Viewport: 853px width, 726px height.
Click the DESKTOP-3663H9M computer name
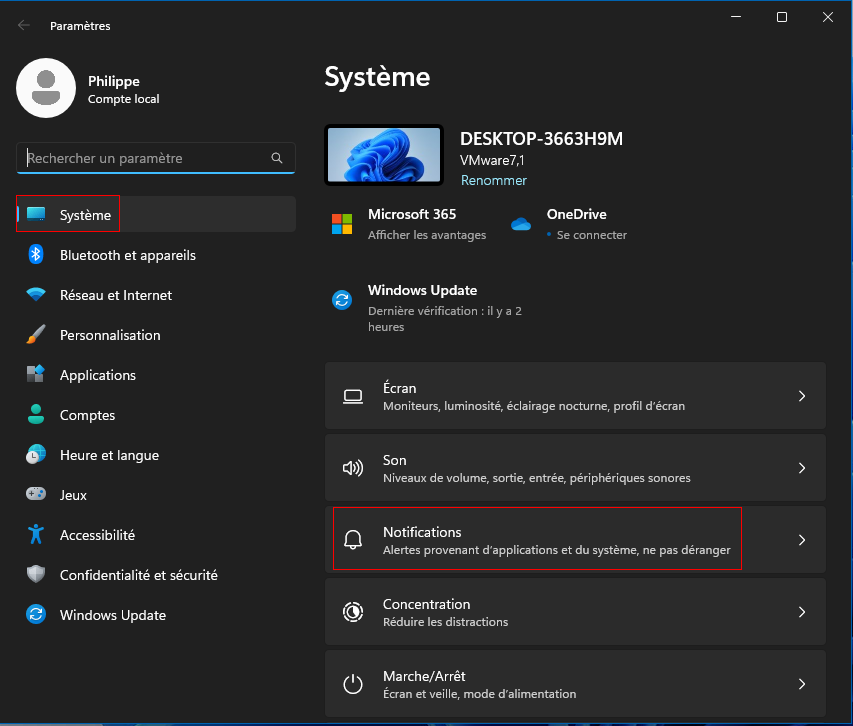coord(541,139)
